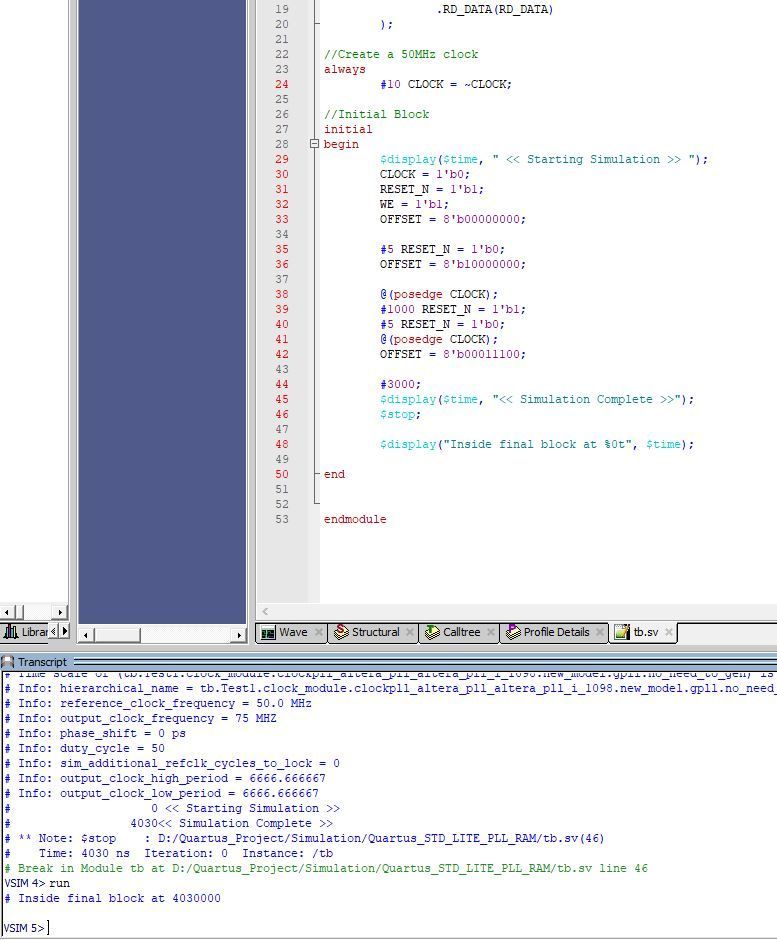Switch to the Structural tab
This screenshot has width=777, height=940.
pyautogui.click(x=374, y=632)
